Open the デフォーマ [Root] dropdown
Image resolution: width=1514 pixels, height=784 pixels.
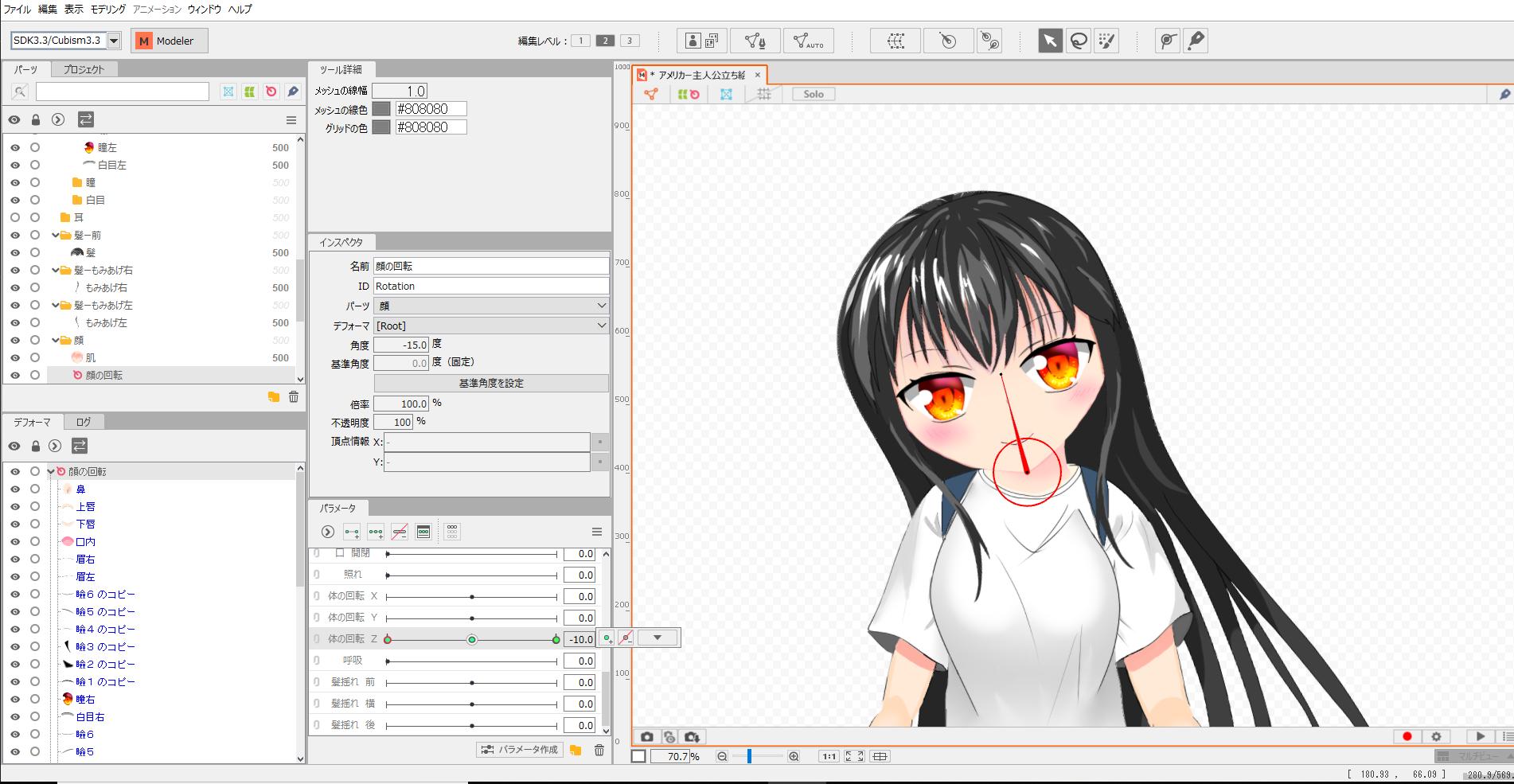(491, 326)
